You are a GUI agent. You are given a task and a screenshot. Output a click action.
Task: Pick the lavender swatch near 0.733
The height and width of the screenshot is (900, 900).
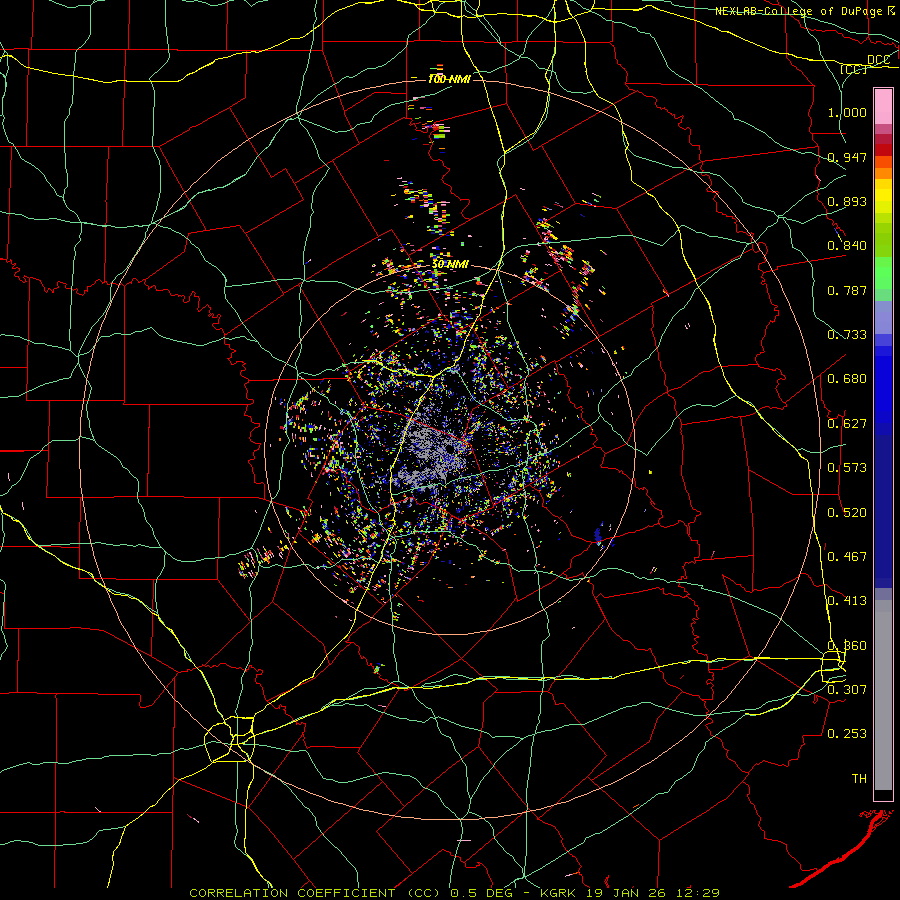tap(883, 318)
